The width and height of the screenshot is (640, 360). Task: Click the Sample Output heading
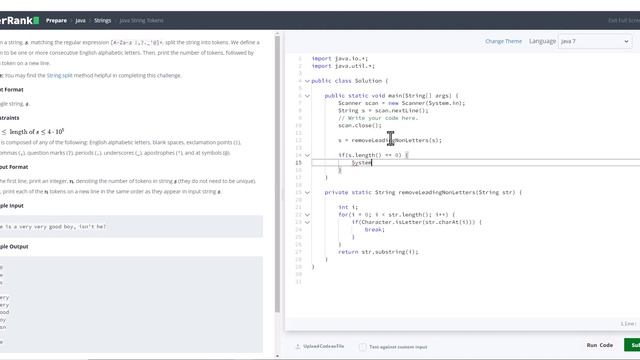14,247
